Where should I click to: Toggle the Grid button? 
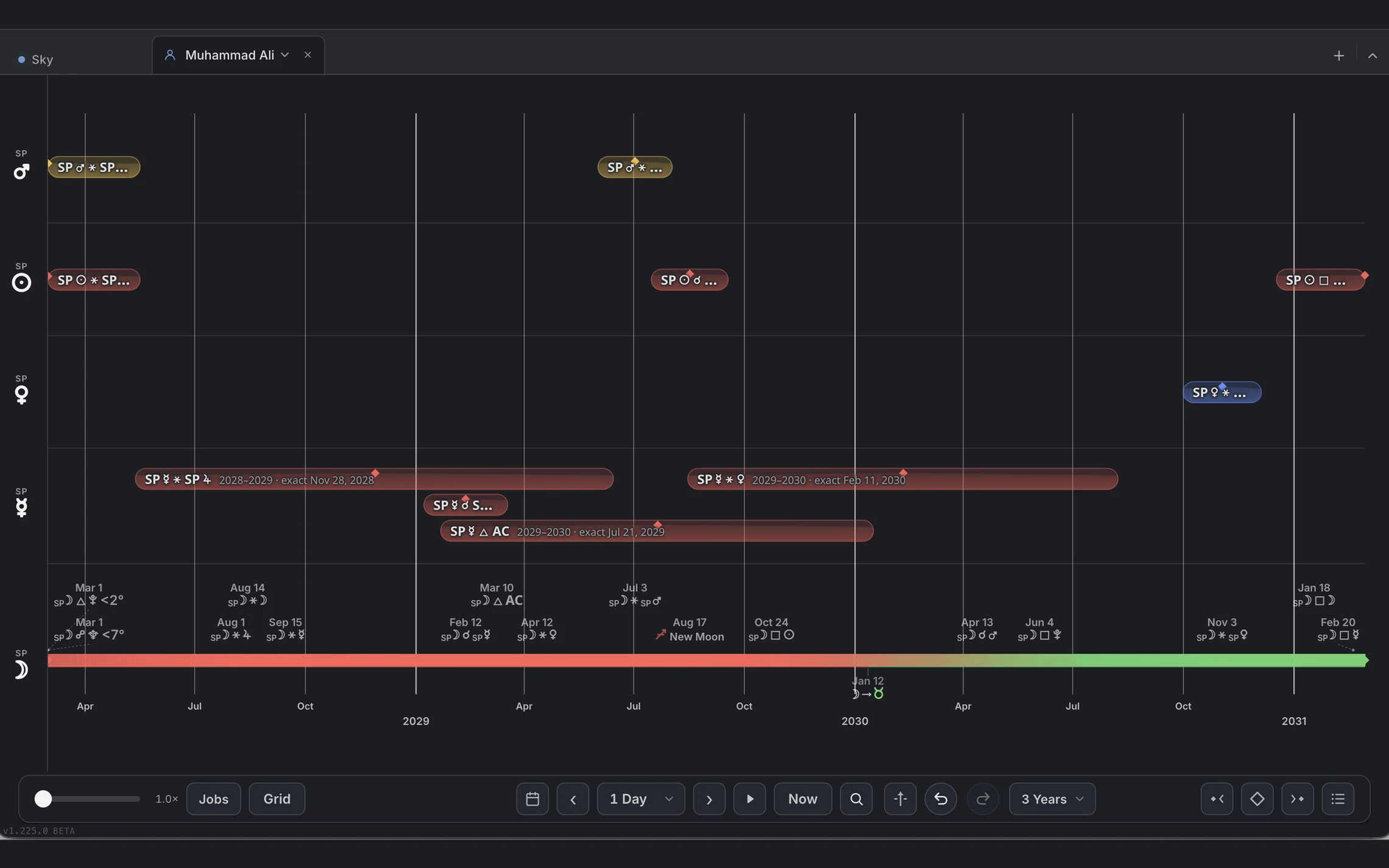[277, 799]
